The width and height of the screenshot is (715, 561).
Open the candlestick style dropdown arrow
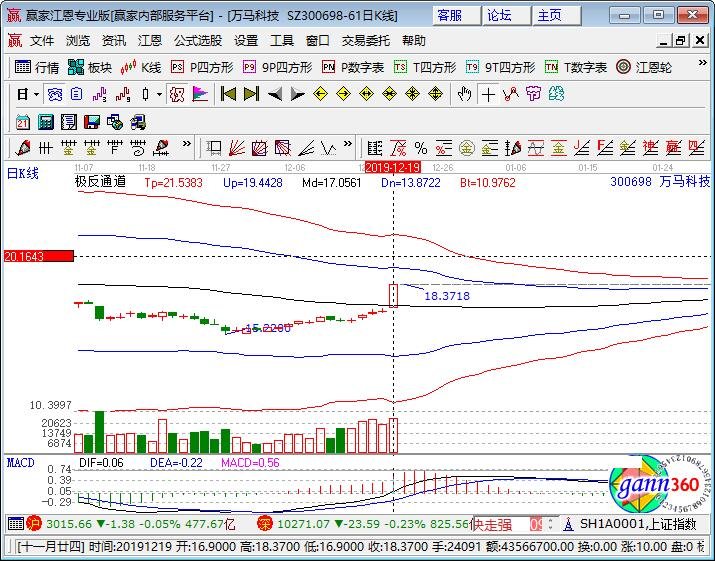(159, 94)
